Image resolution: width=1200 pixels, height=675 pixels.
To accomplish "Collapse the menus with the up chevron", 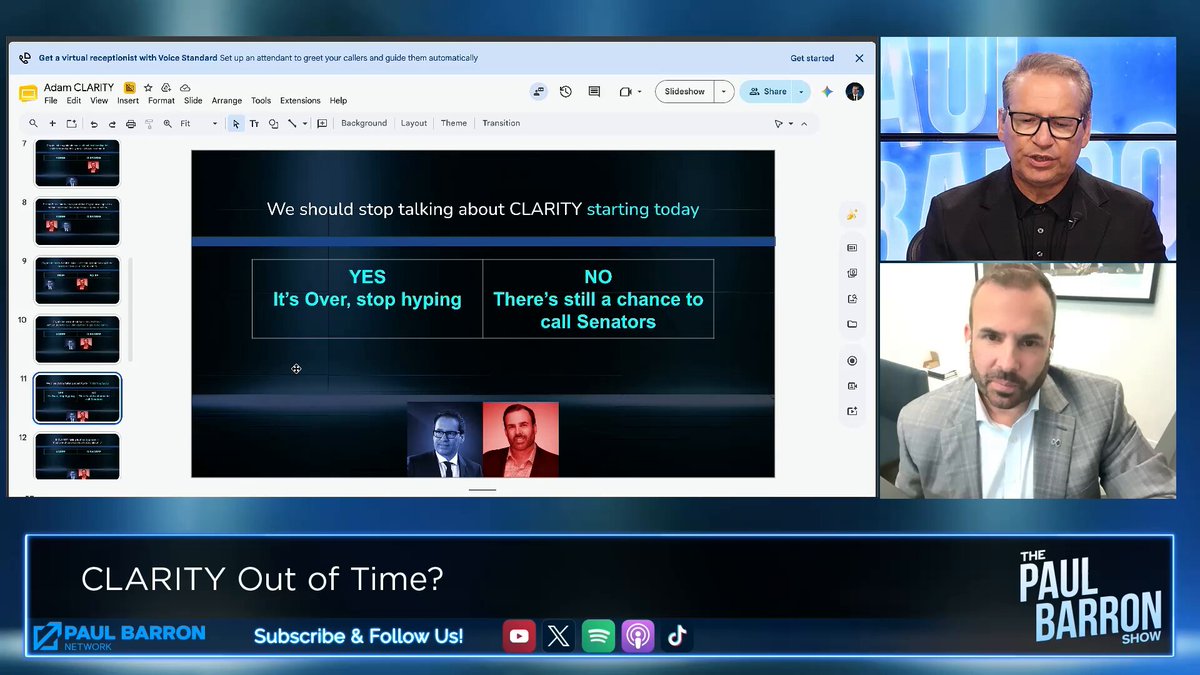I will coord(804,124).
